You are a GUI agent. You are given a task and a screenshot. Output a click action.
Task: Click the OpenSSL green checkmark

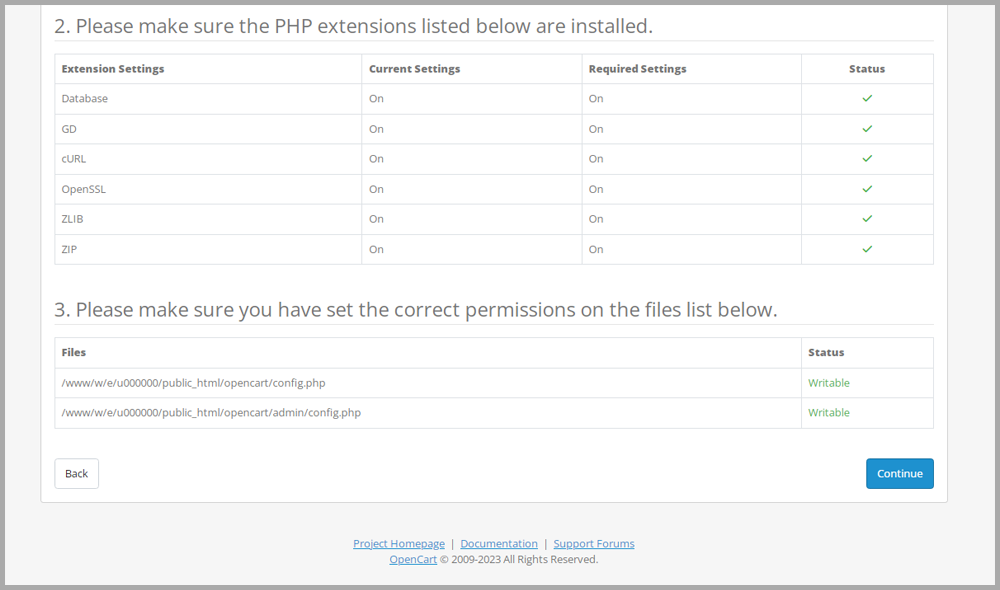tap(867, 189)
